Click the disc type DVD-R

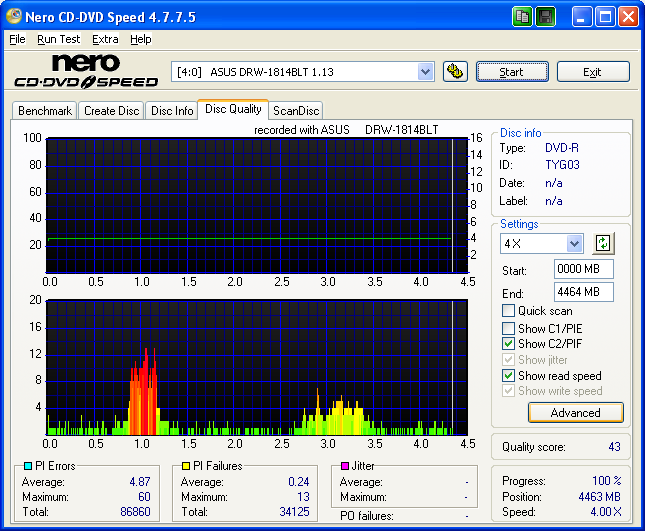[561, 148]
